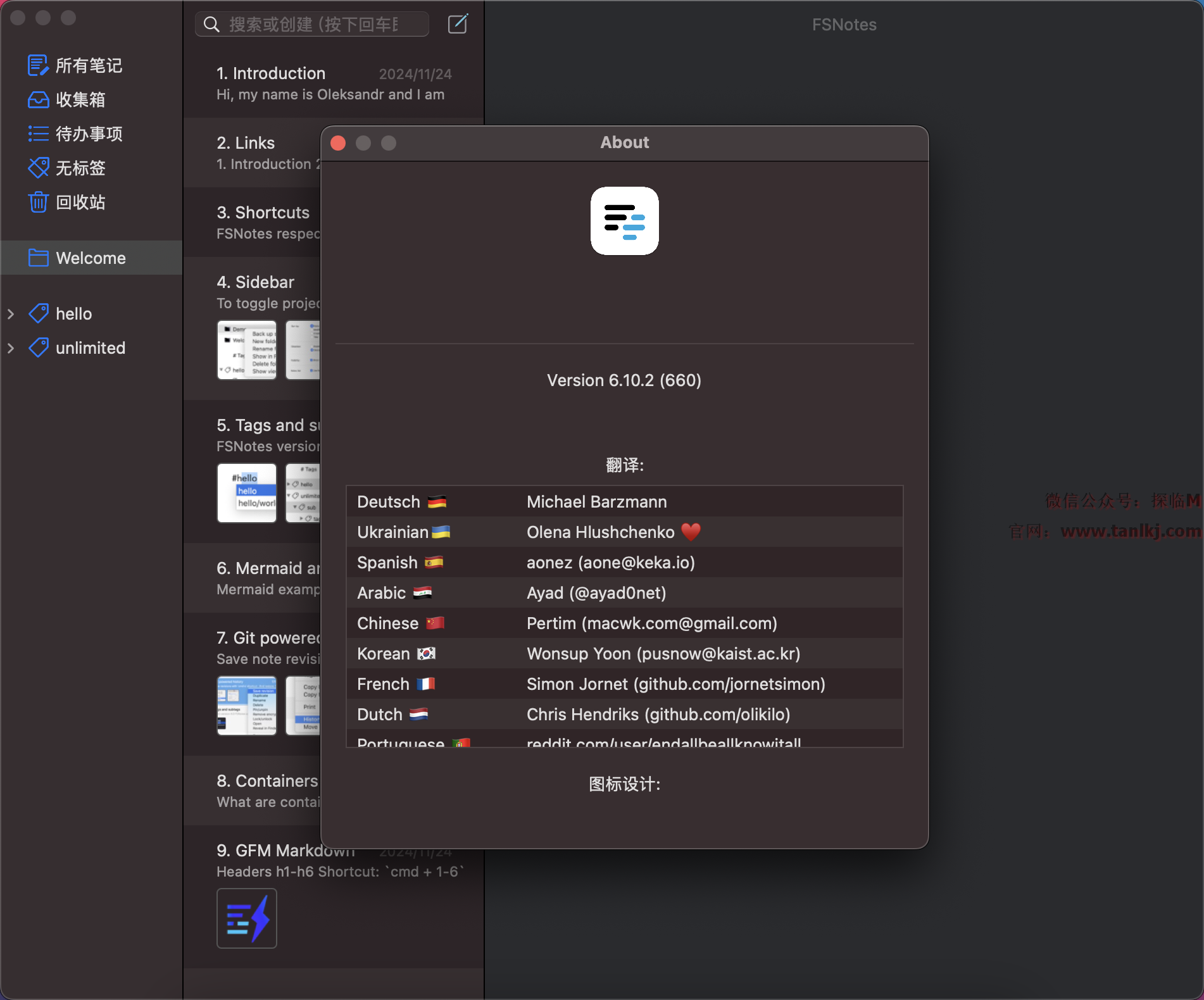
Task: Select the "3. Shortcuts" note
Action: click(x=252, y=222)
